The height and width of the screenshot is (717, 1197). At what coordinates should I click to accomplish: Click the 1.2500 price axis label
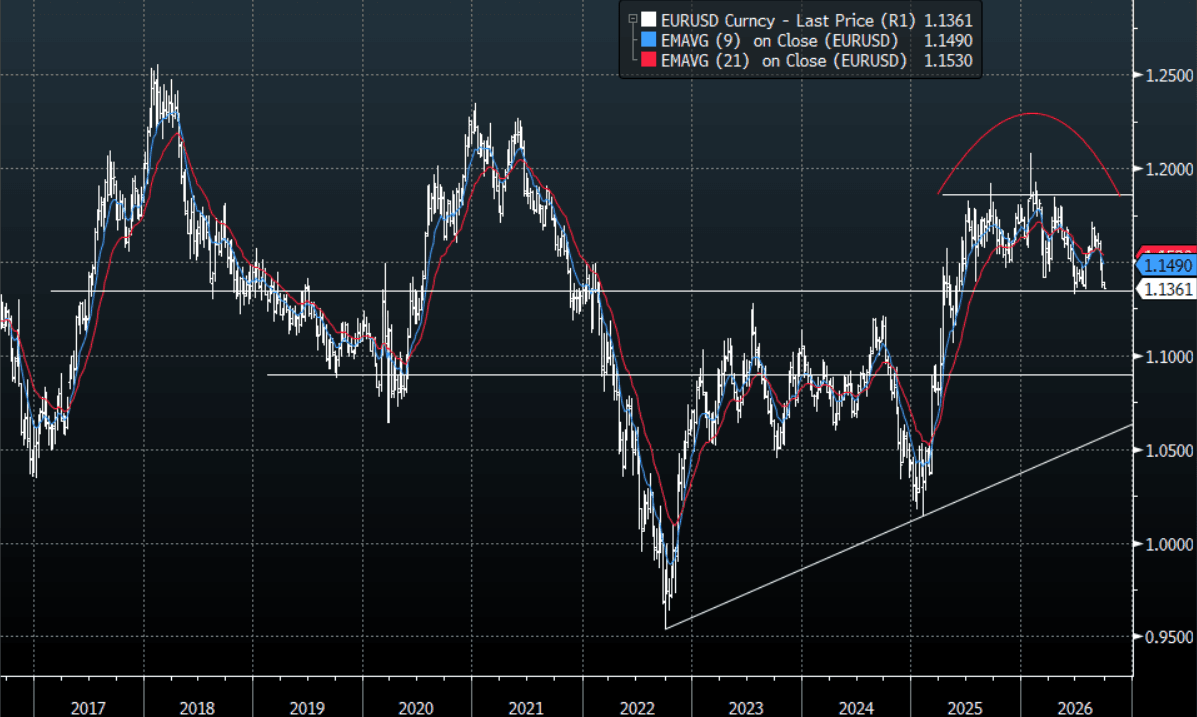click(1169, 76)
